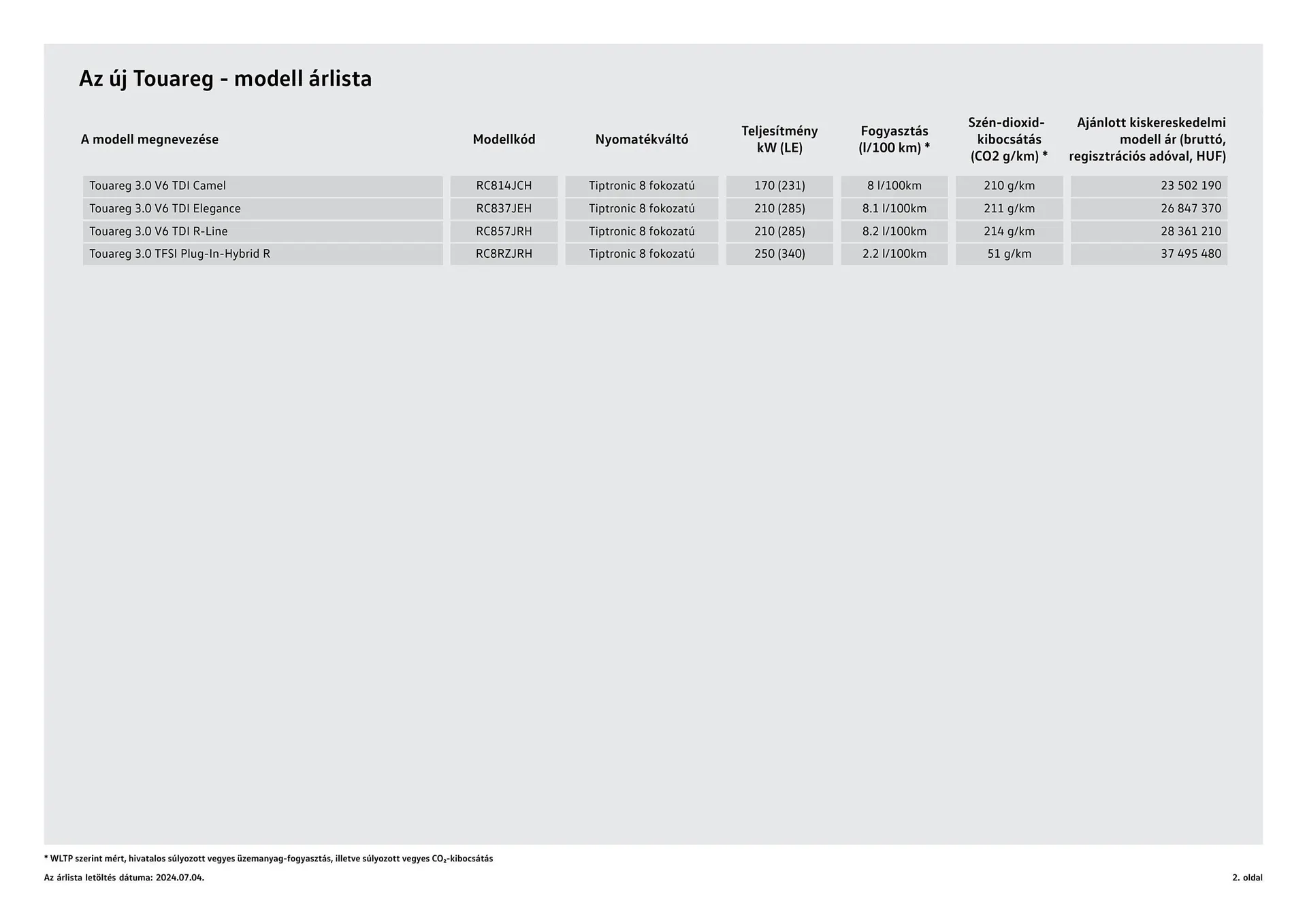Click the WLTP footnote text

click(x=269, y=859)
